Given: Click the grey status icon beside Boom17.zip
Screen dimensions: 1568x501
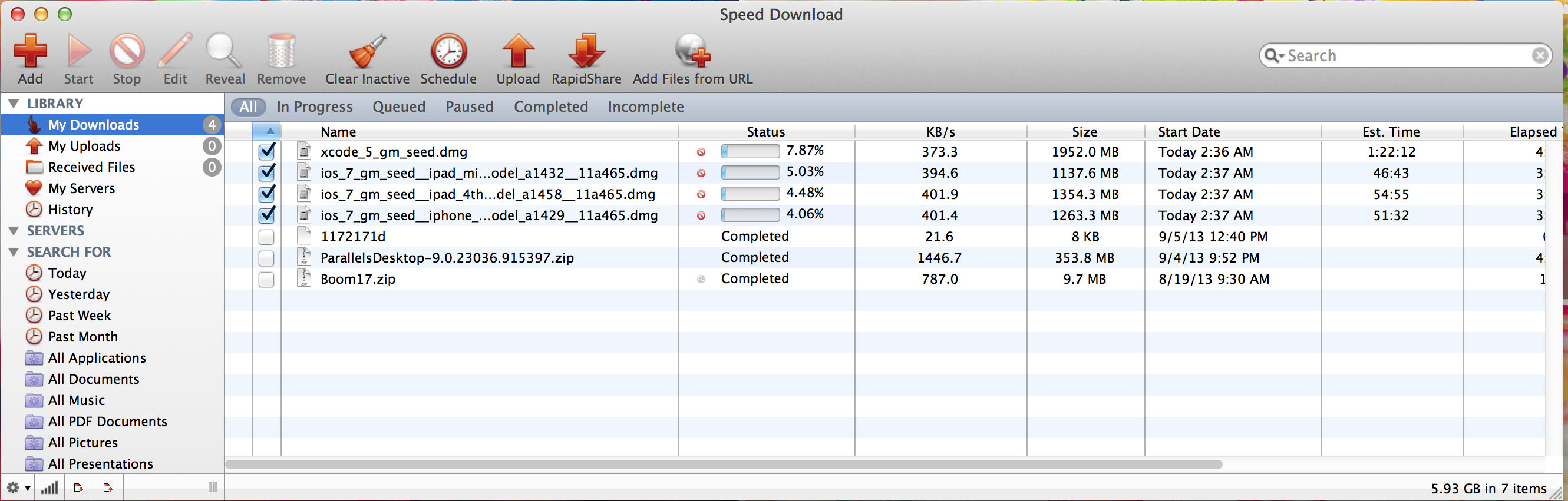Looking at the screenshot, I should tap(701, 279).
